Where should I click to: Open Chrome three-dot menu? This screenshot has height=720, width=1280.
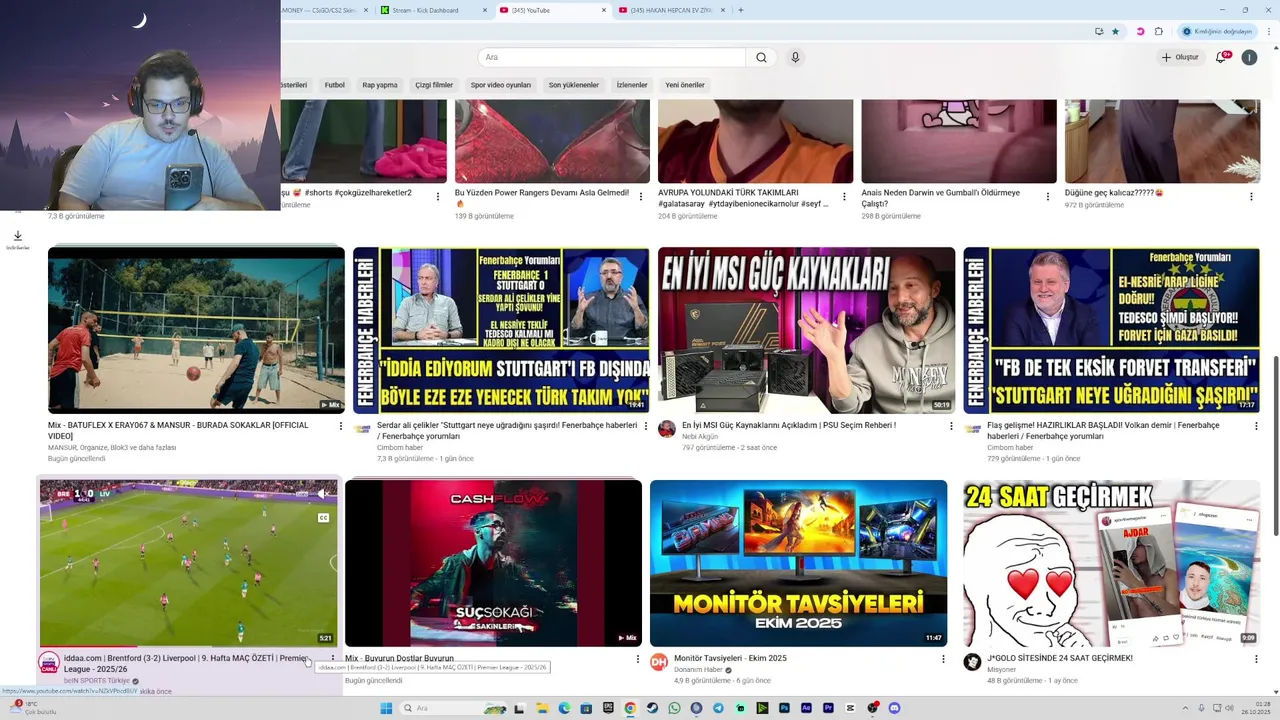click(1270, 31)
